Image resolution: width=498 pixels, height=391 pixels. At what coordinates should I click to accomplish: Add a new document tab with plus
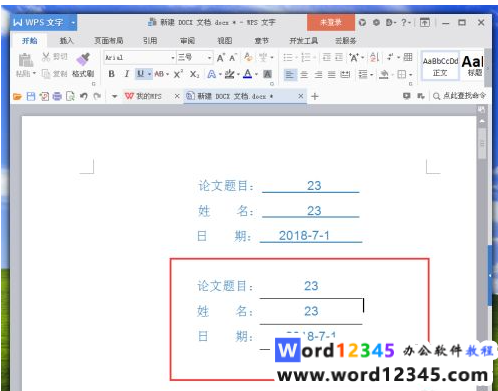(315, 96)
